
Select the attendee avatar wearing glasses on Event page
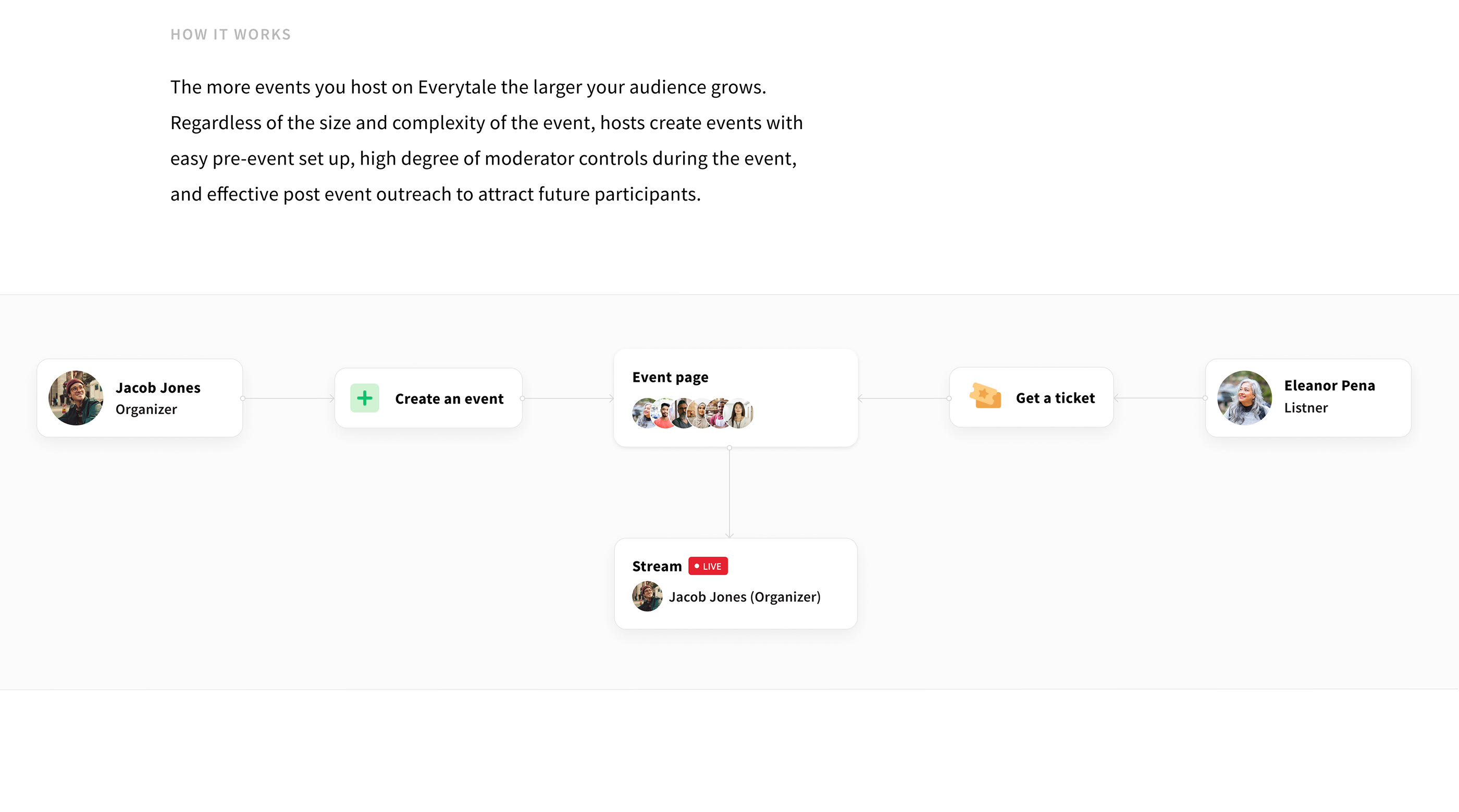683,414
